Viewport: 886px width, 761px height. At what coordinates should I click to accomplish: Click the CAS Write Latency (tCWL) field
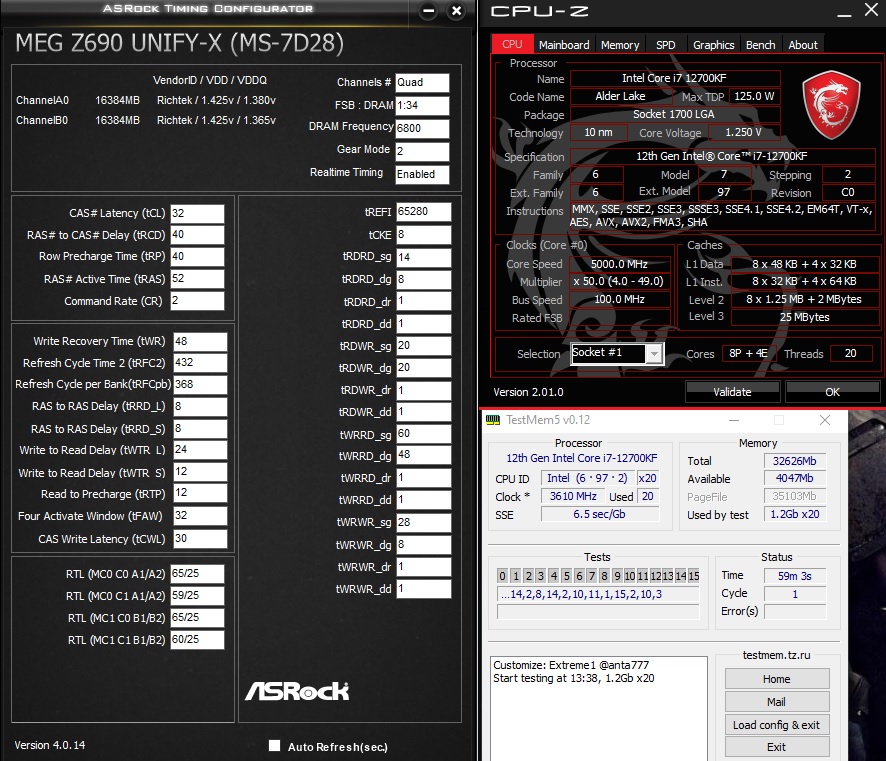[x=200, y=539]
